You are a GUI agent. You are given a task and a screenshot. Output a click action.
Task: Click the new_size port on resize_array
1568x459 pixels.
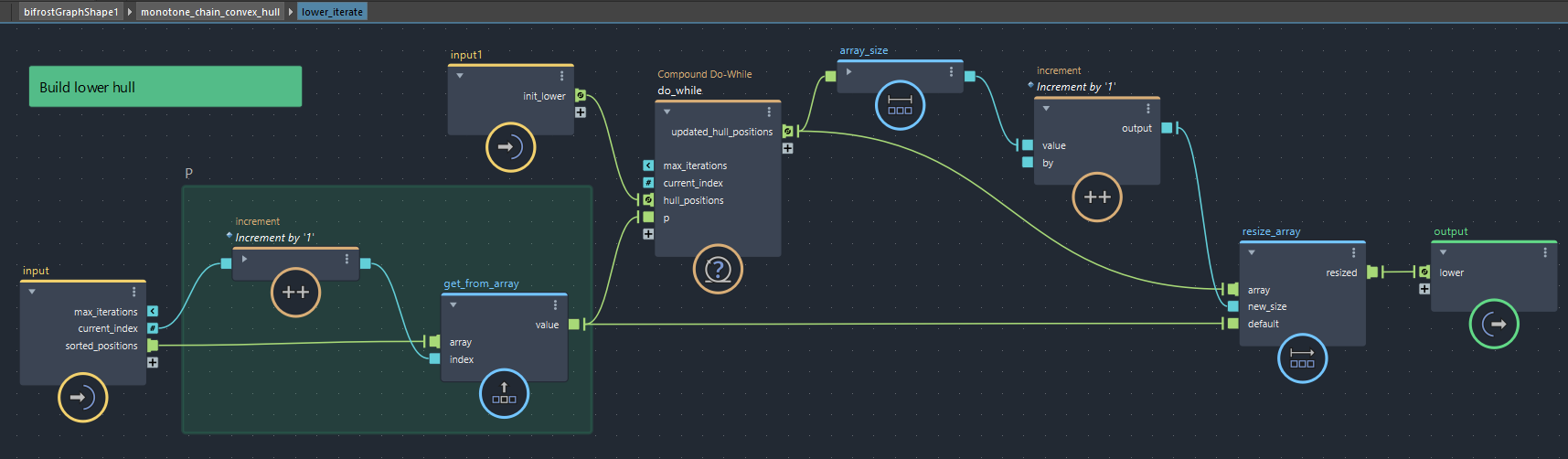coord(1233,306)
